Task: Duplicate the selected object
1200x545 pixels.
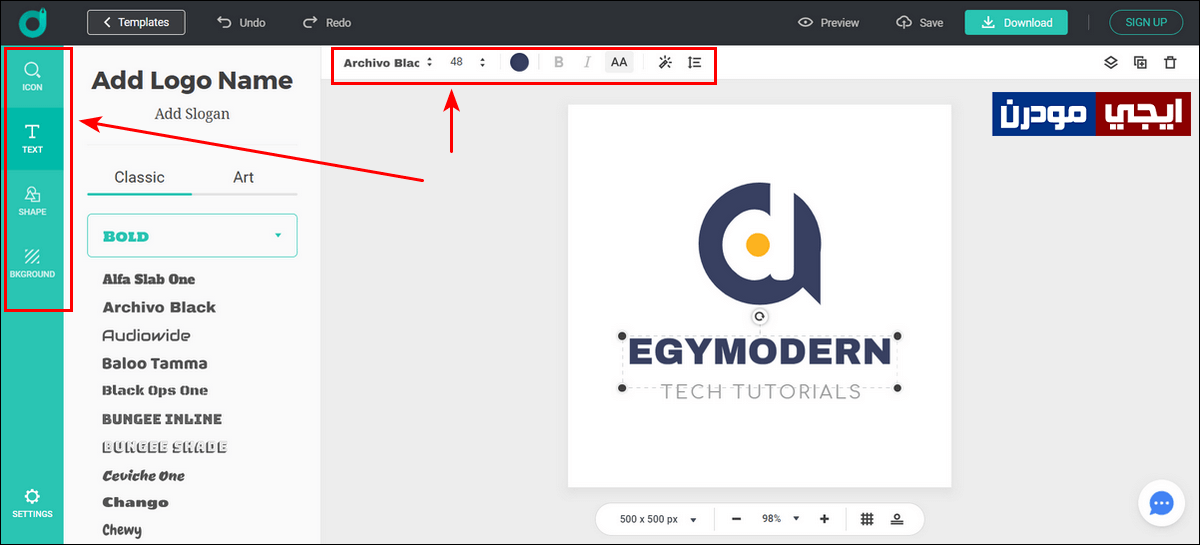Action: 1140,62
